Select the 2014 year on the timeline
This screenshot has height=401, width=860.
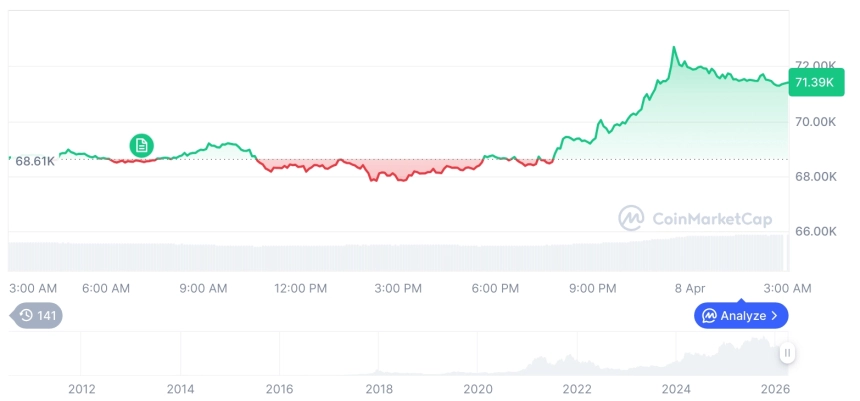pyautogui.click(x=180, y=389)
